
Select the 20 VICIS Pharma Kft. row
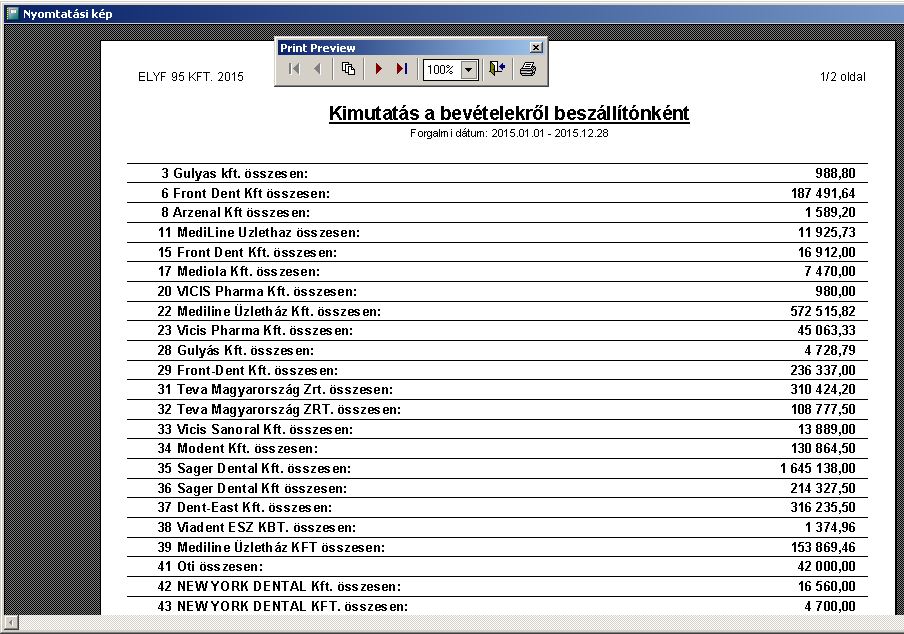click(497, 291)
